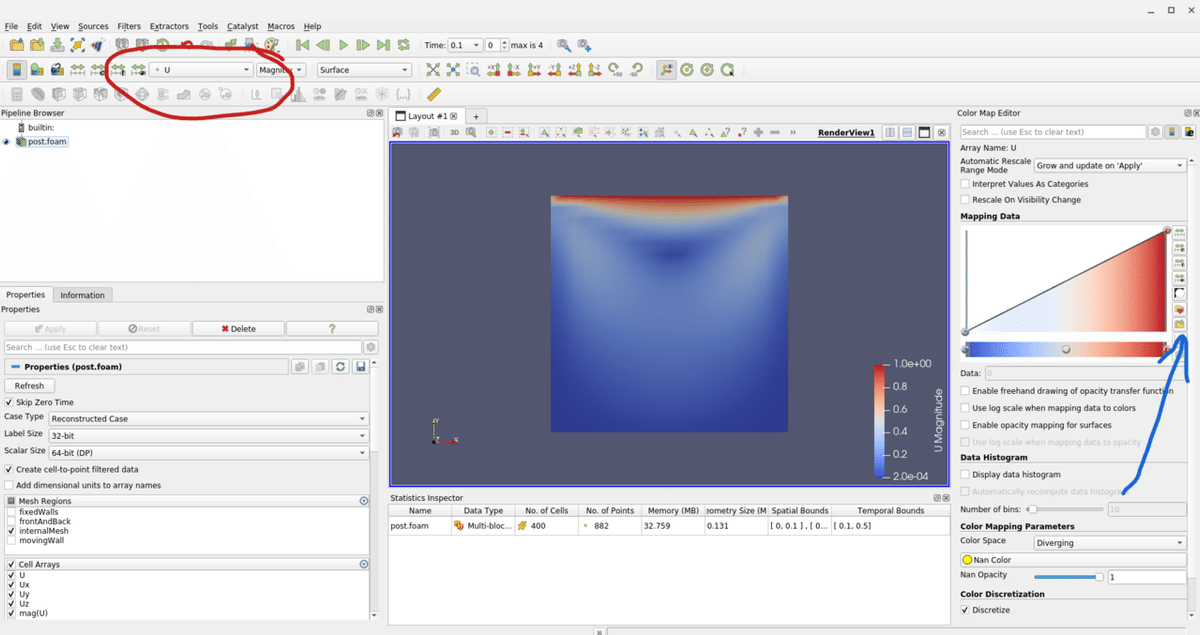Click the Play animation button
This screenshot has height=635, width=1200.
coord(343,45)
